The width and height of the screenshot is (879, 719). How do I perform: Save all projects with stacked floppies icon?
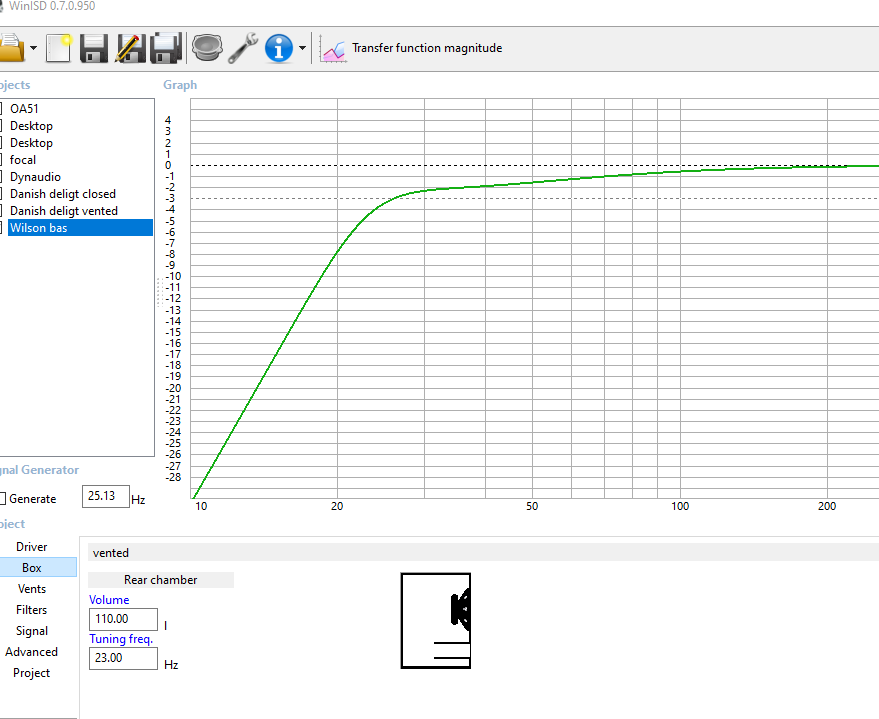tap(166, 48)
